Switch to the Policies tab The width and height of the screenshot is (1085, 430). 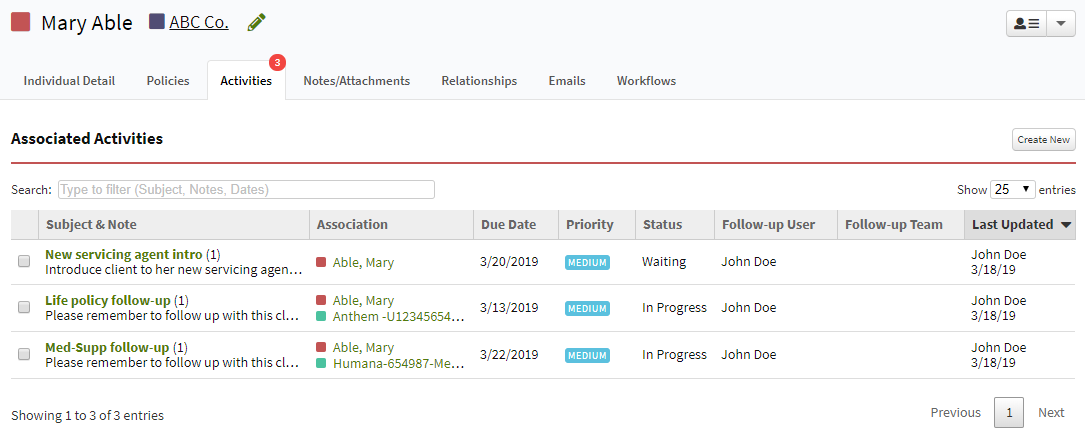pos(168,81)
